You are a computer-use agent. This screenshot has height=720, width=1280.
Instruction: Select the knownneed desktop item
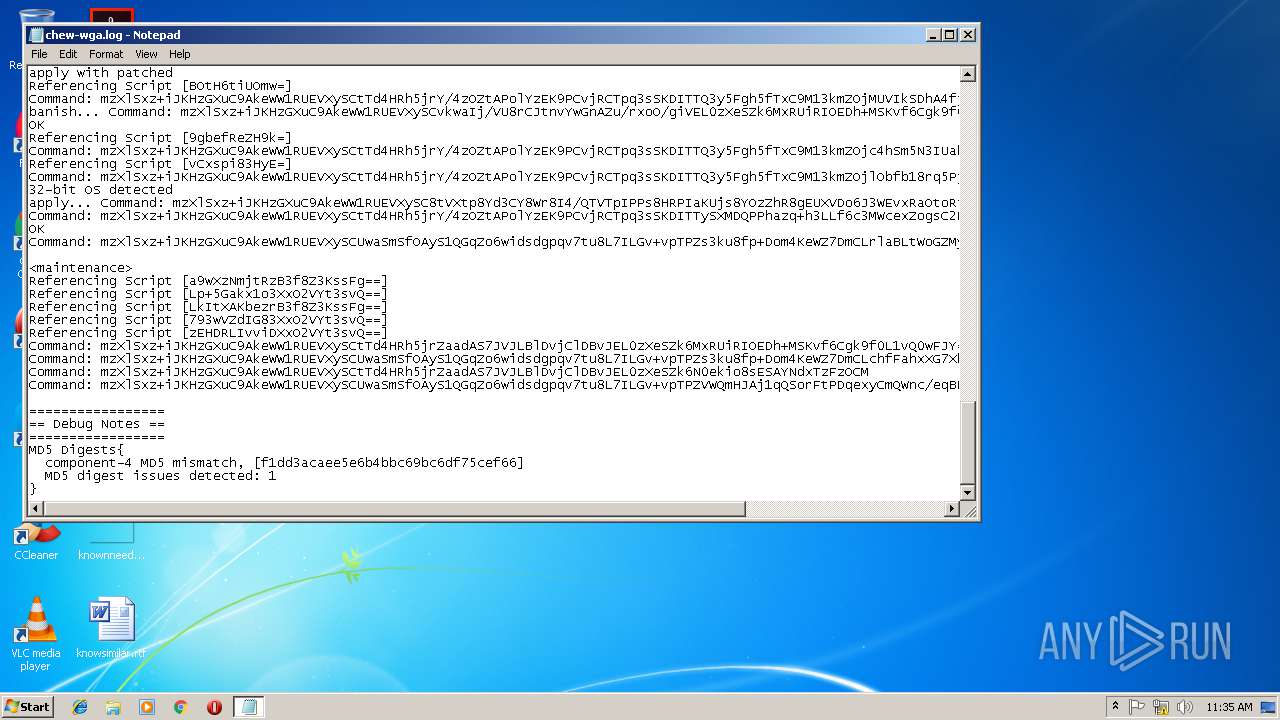(x=111, y=542)
